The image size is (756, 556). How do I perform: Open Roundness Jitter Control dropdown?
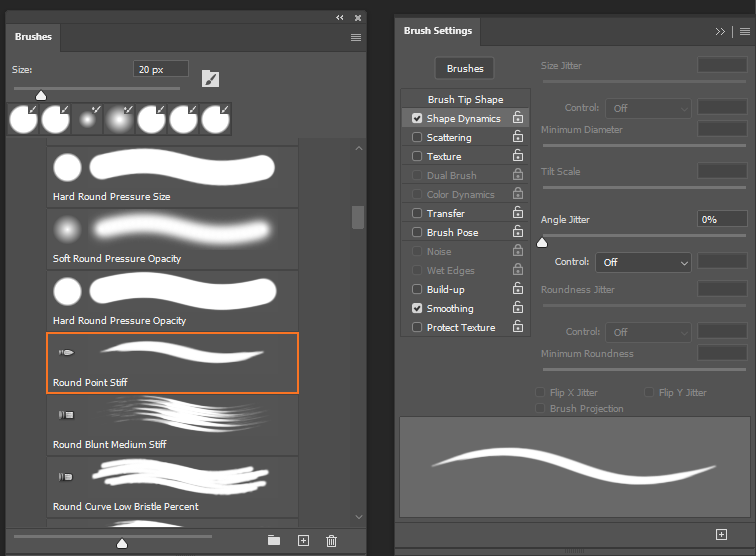point(648,332)
